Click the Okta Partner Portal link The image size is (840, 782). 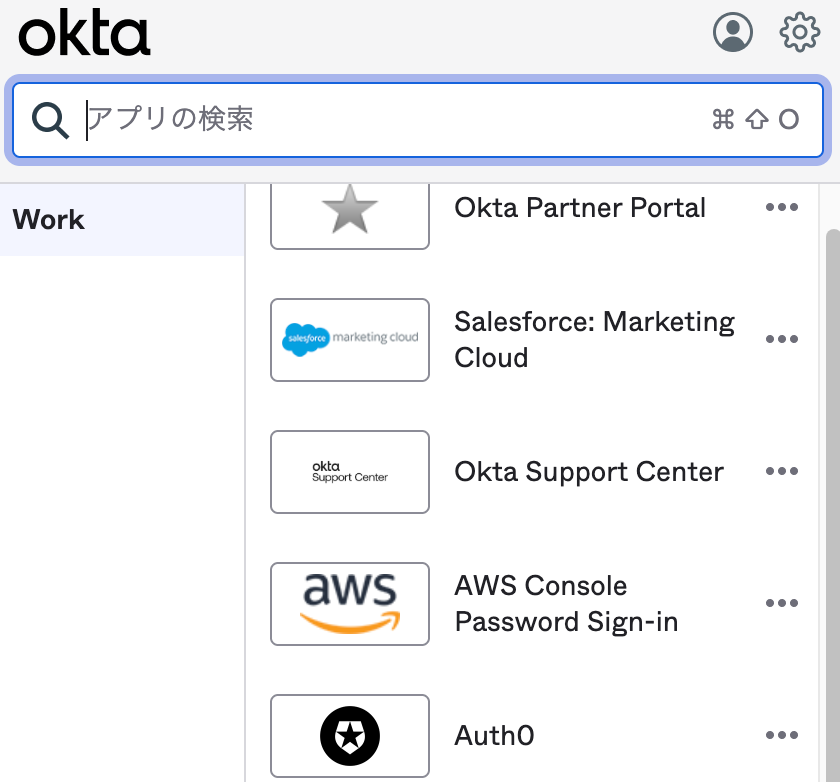tap(580, 207)
